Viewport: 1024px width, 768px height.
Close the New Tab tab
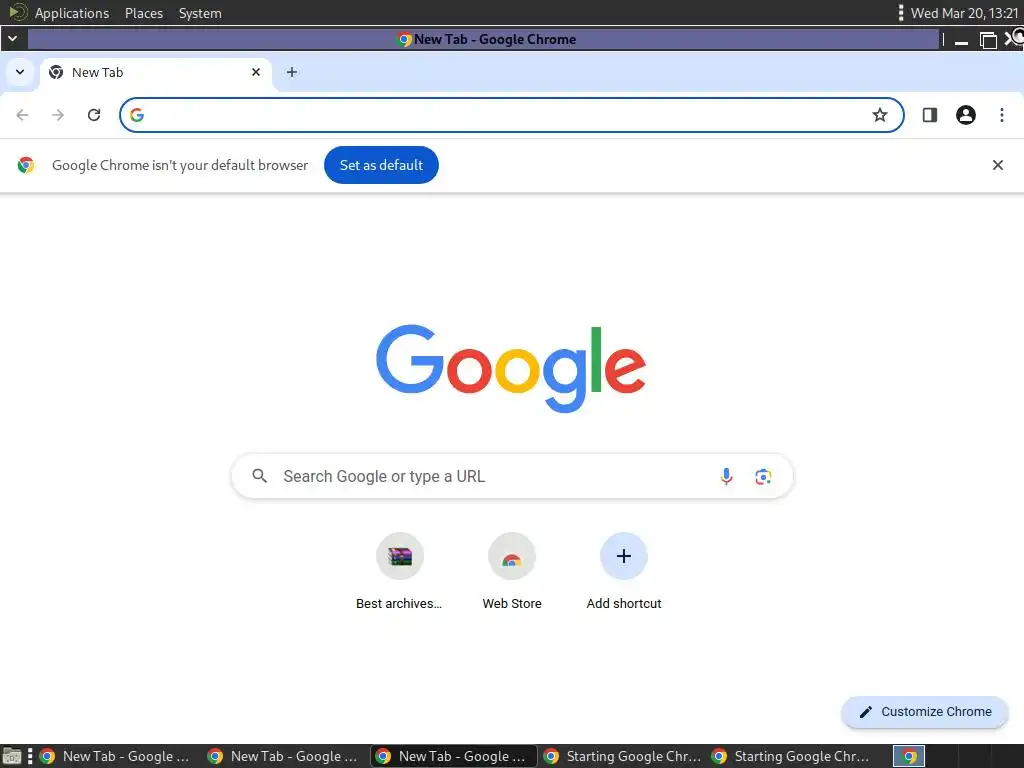point(256,72)
